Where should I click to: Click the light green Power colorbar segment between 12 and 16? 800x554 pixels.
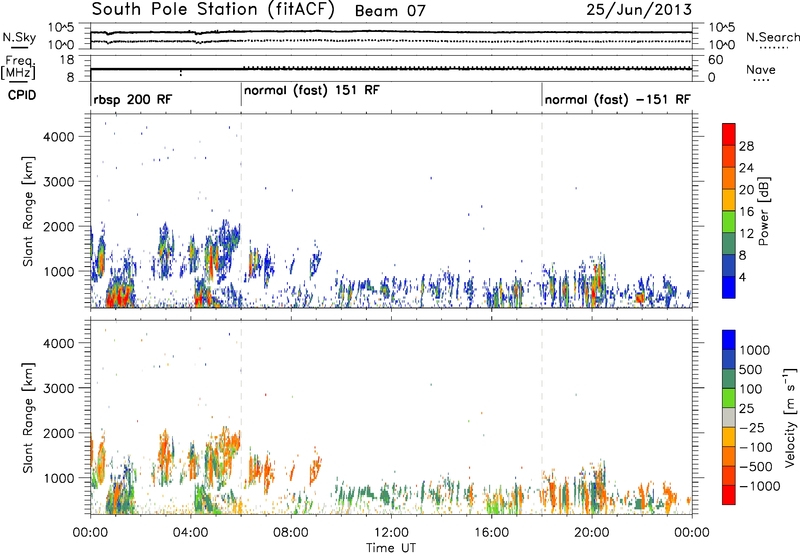pos(729,221)
